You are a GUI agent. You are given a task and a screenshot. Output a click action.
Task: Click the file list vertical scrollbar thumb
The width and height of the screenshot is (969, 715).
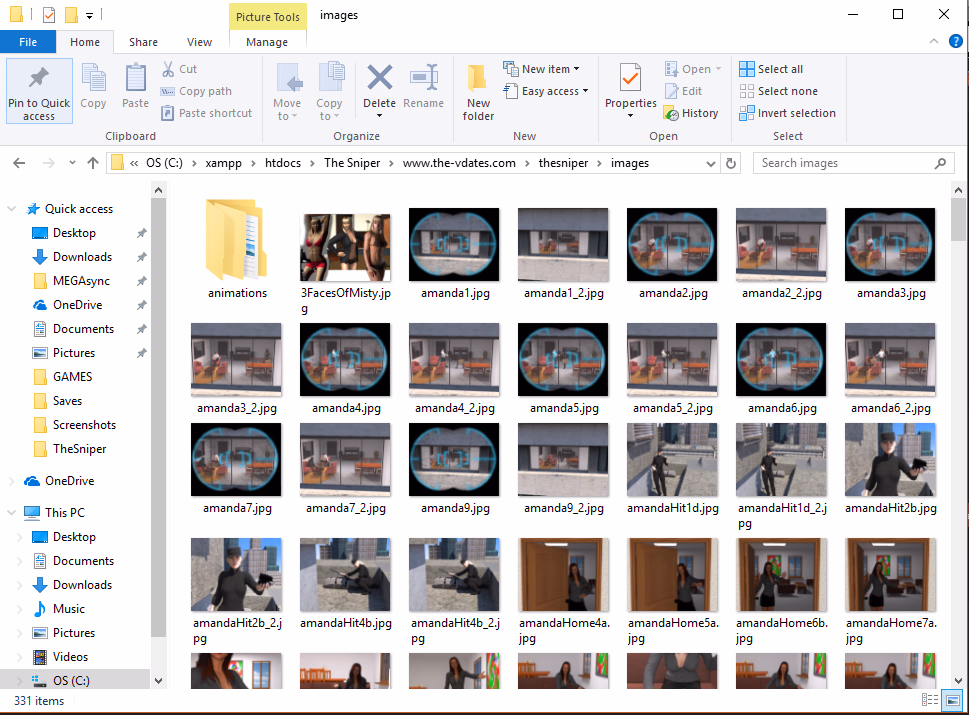[958, 219]
